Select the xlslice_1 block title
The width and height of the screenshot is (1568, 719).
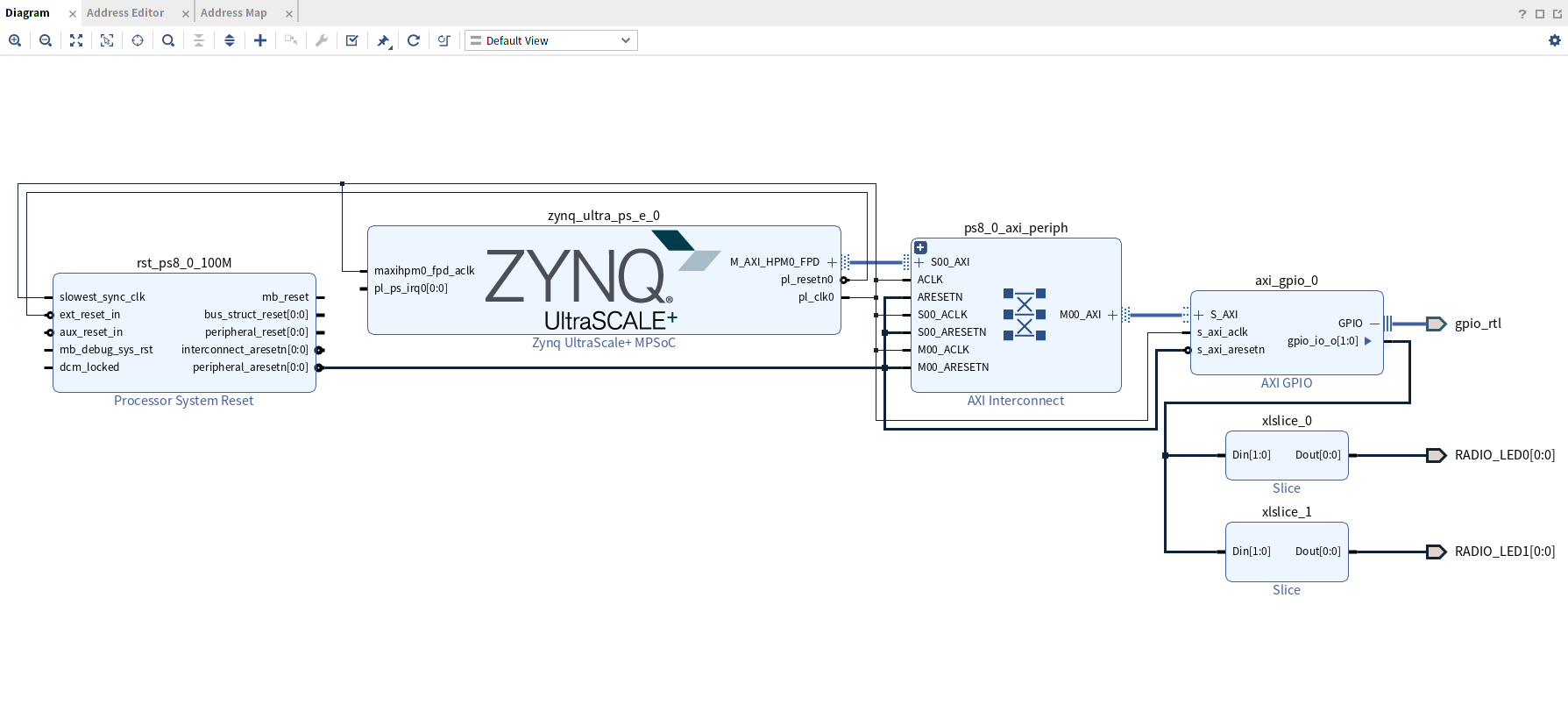point(1287,512)
